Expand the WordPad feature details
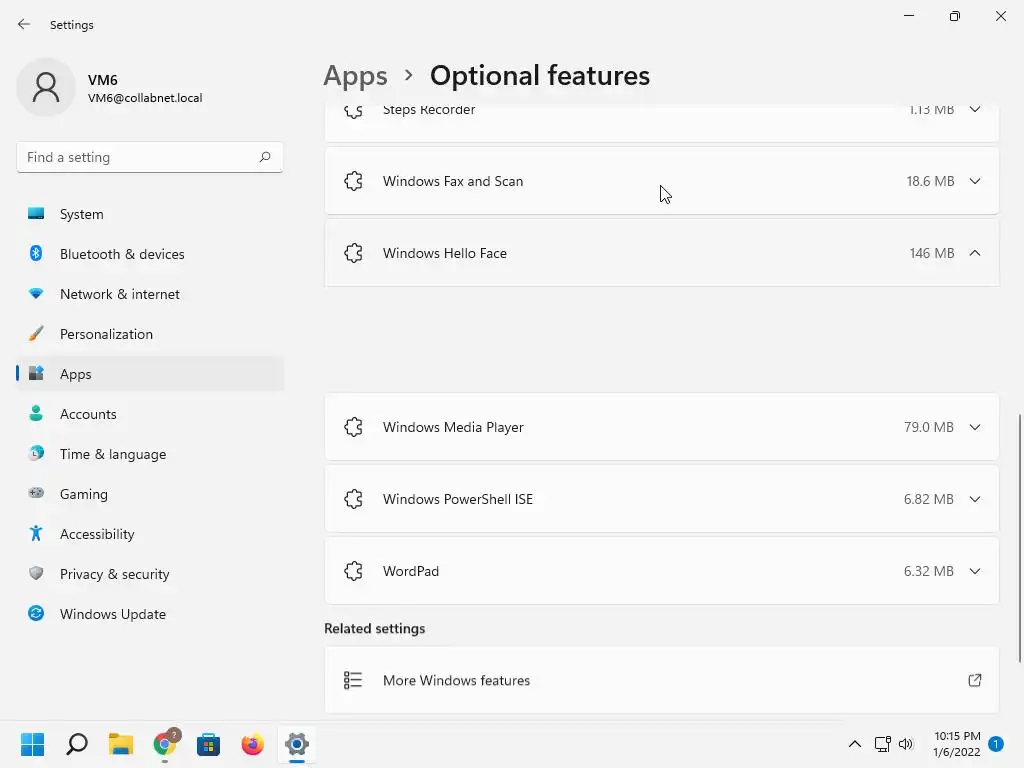Image resolution: width=1024 pixels, height=768 pixels. pyautogui.click(x=974, y=571)
